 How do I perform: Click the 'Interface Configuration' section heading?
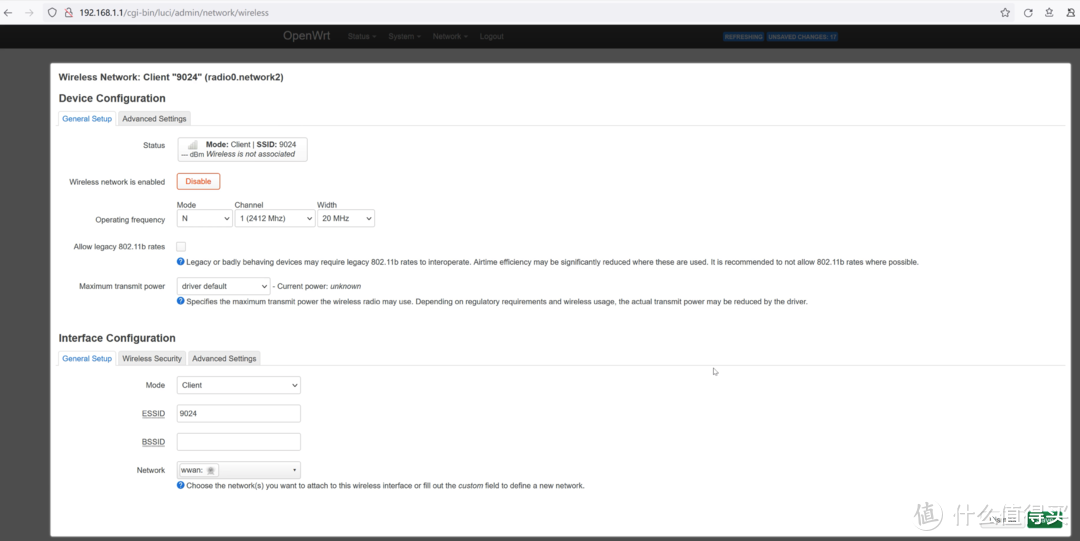tap(117, 338)
